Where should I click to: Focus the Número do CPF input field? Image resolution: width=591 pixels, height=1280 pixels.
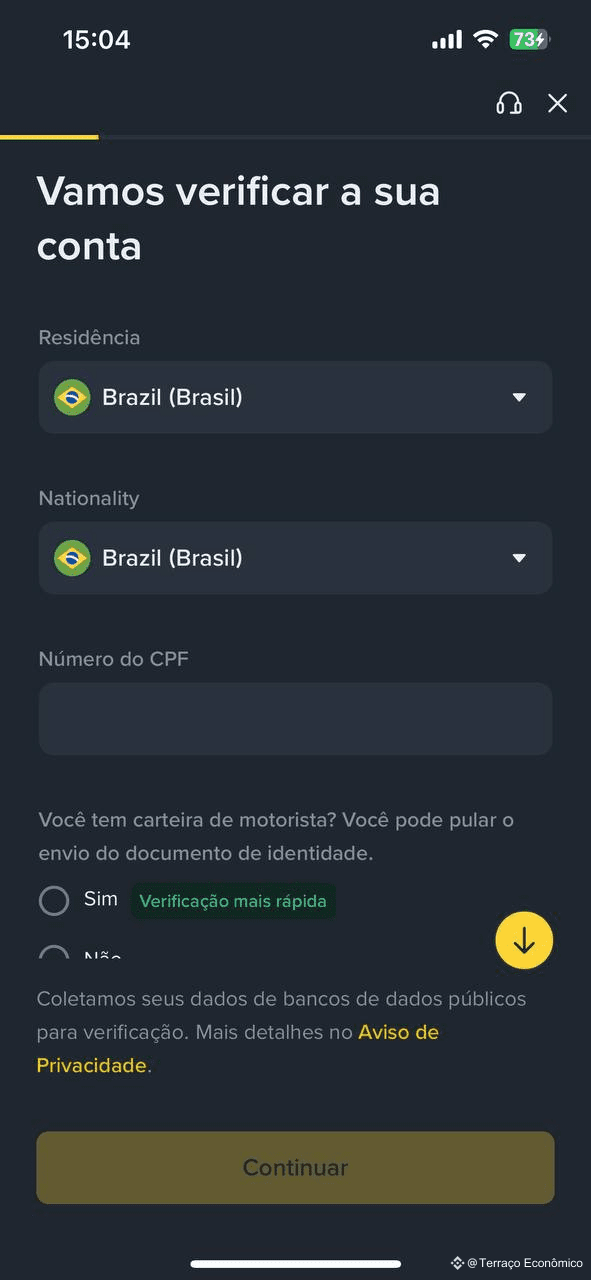(295, 719)
